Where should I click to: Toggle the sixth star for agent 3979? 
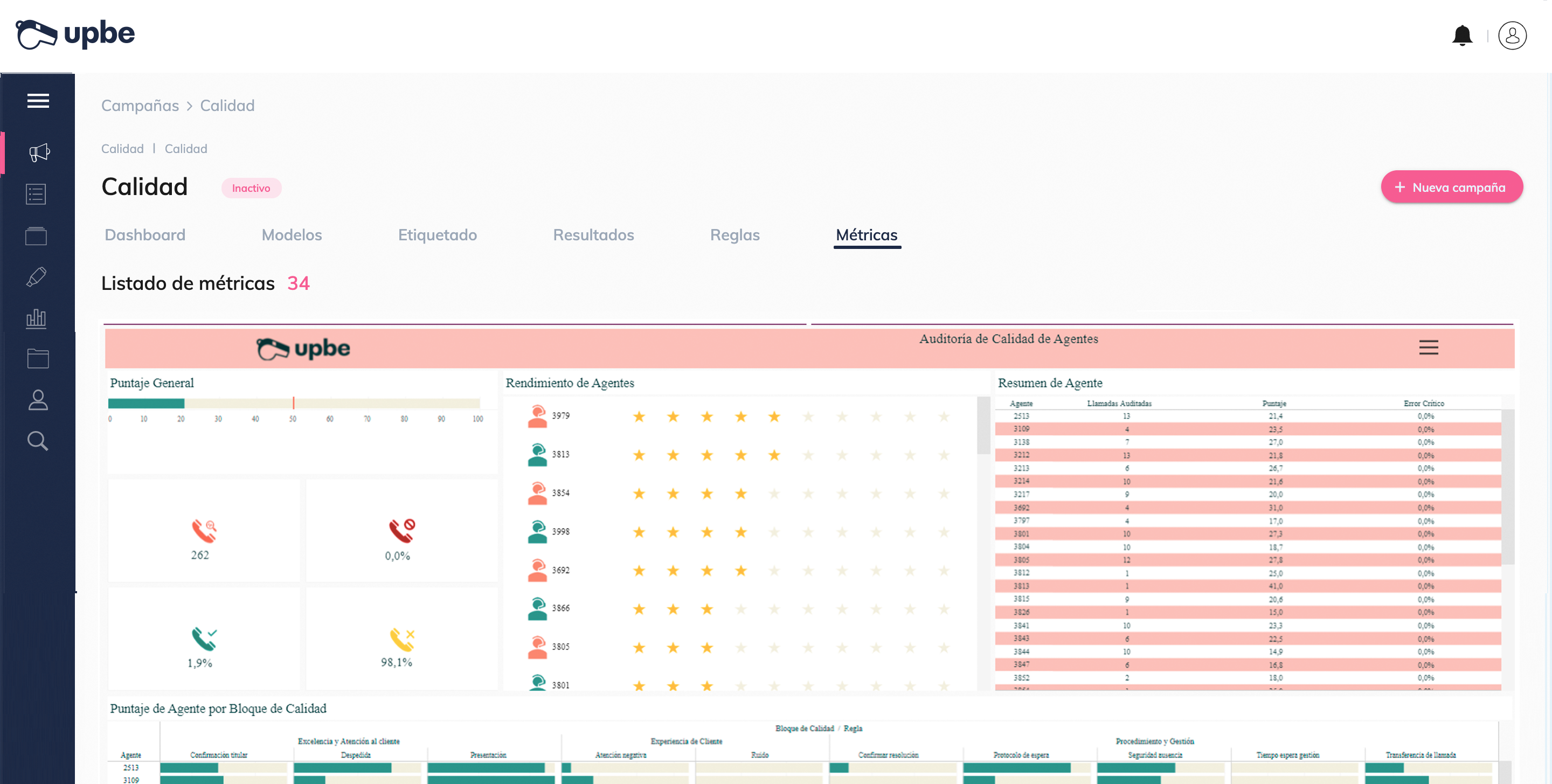(808, 417)
